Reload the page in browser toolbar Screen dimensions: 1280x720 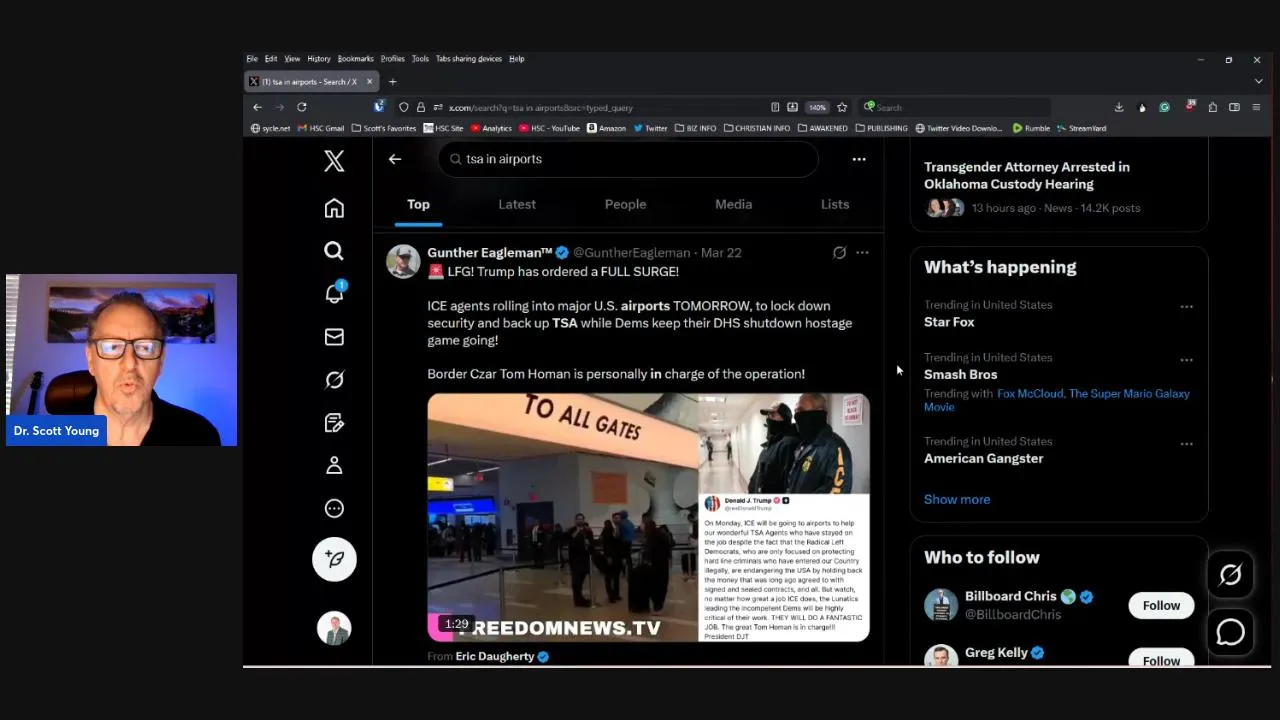pos(301,107)
